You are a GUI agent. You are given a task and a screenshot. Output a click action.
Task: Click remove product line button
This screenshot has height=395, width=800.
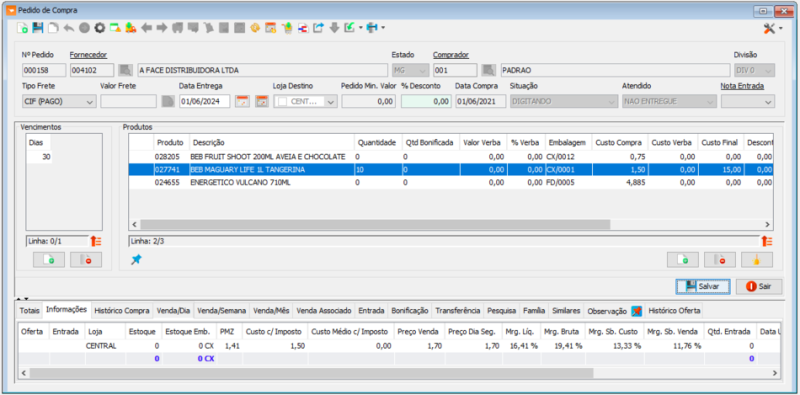(x=720, y=260)
